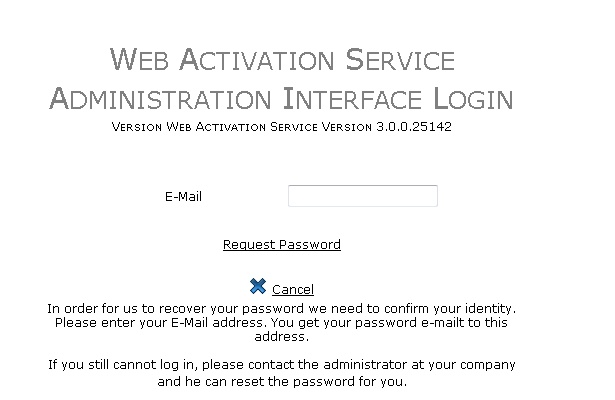Click the "If you still cannot log in" line
The height and width of the screenshot is (400, 615).
coord(281,364)
